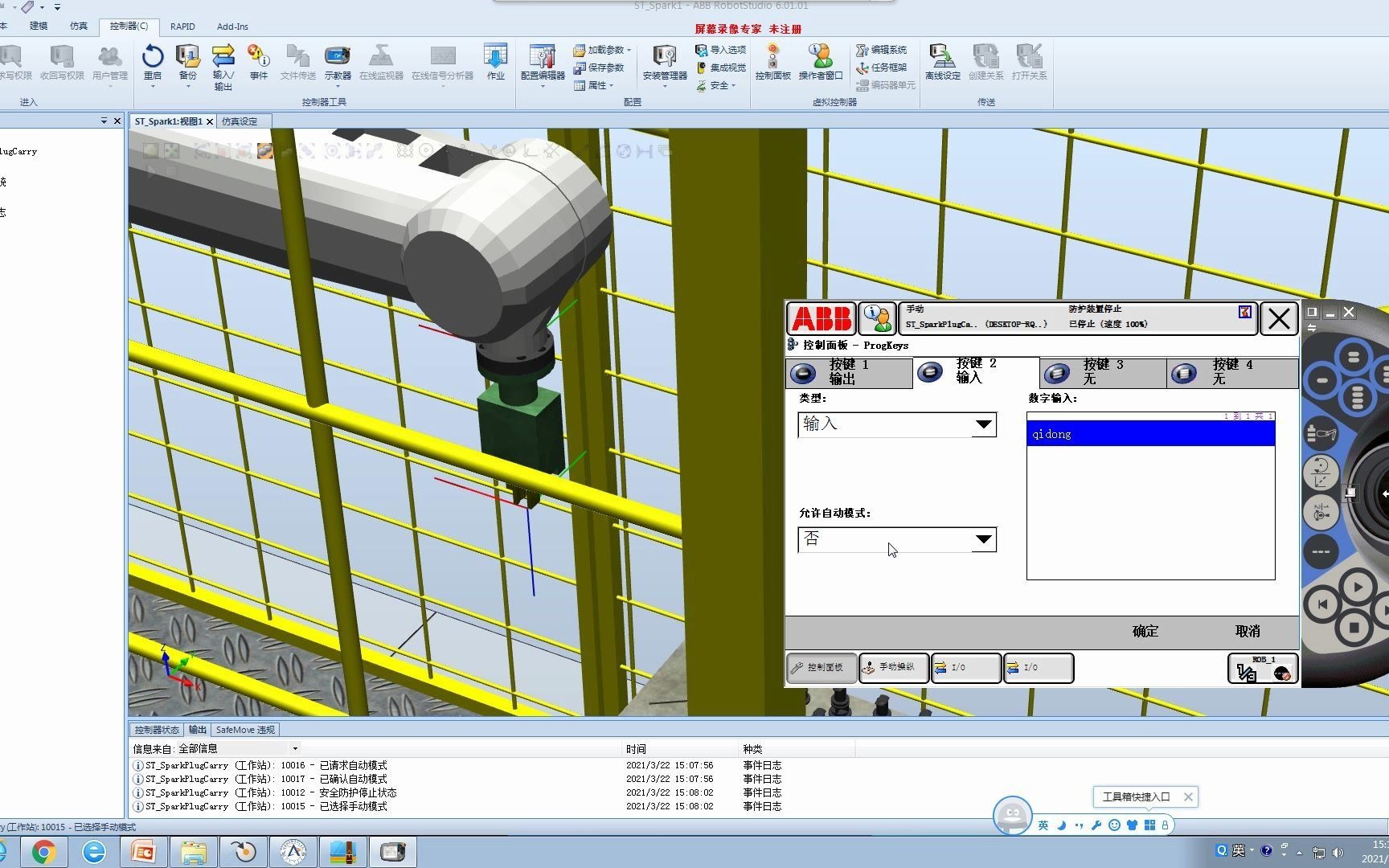Click the mechanical unit select hard button
The width and height of the screenshot is (1389, 868).
coord(1321,435)
